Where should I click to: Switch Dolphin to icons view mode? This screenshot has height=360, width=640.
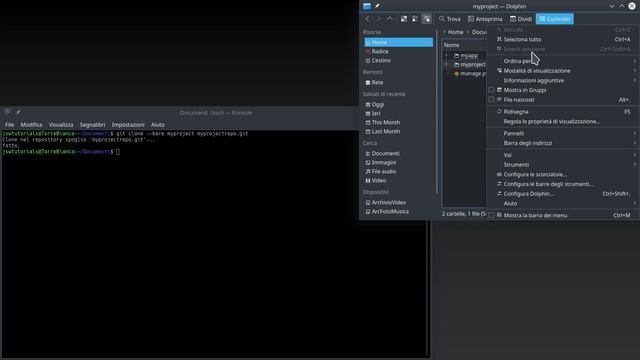click(x=404, y=19)
